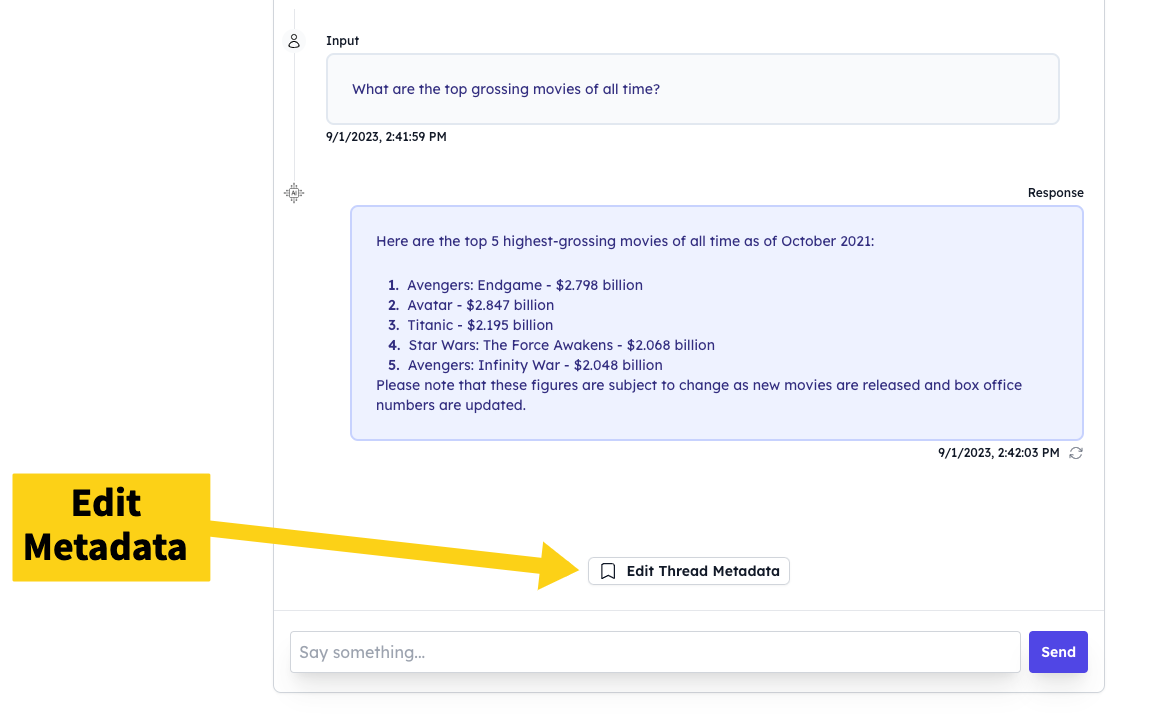Click the Avengers: Infinity War entry

(x=535, y=365)
